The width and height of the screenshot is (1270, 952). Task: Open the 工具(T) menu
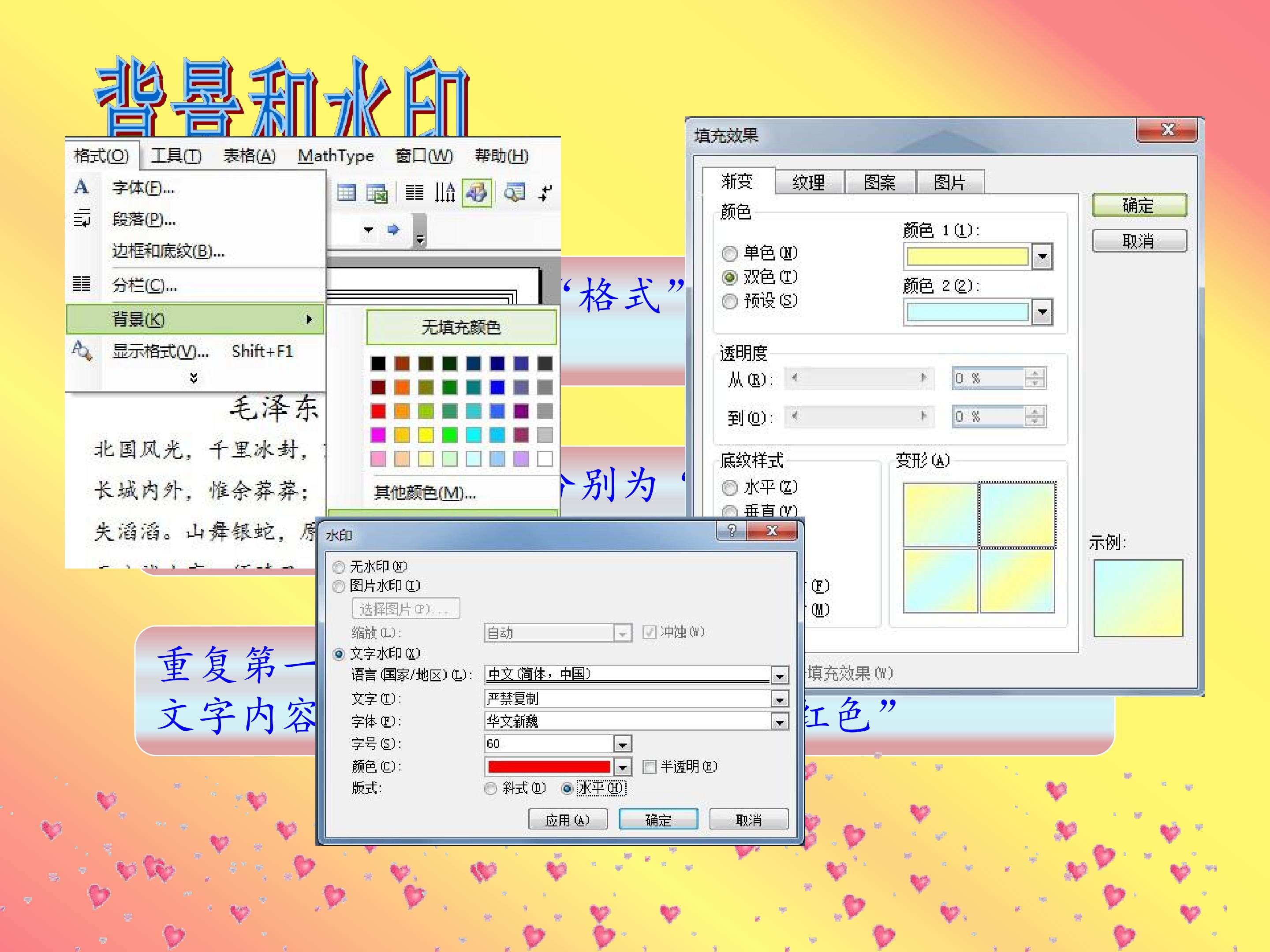click(176, 156)
